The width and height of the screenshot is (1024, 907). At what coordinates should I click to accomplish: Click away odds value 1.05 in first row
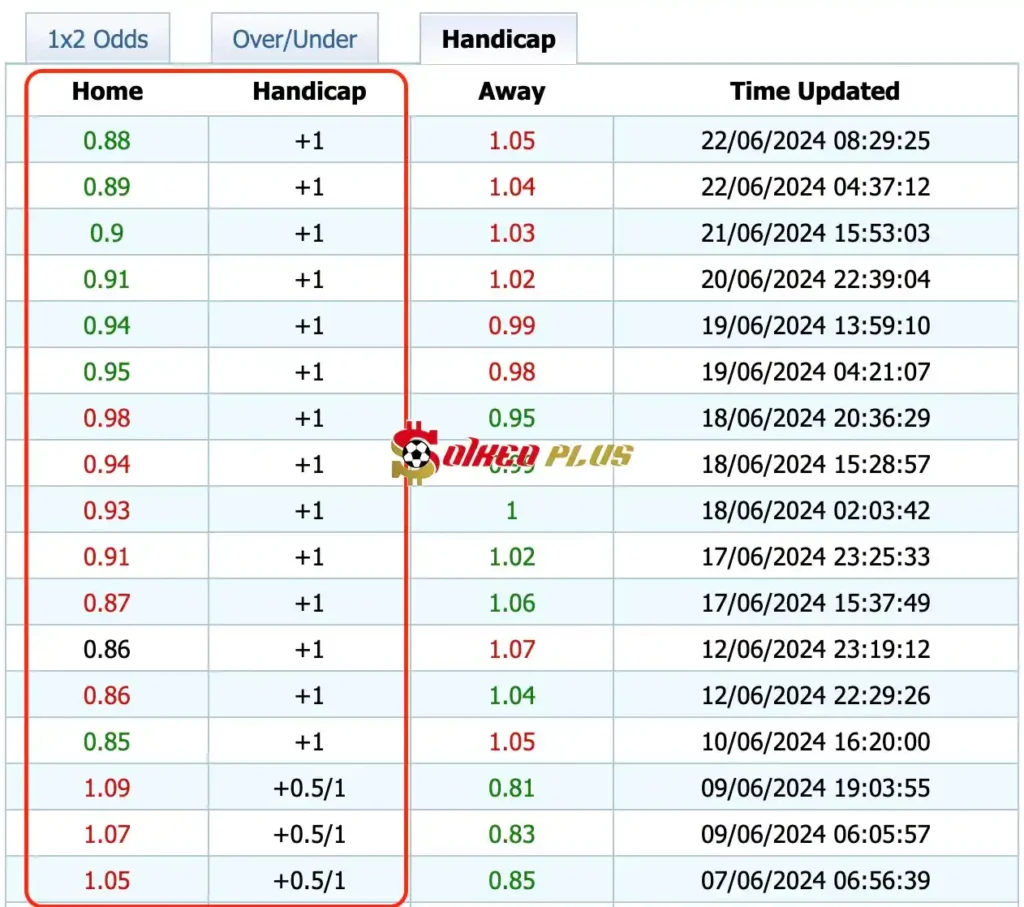tap(511, 141)
